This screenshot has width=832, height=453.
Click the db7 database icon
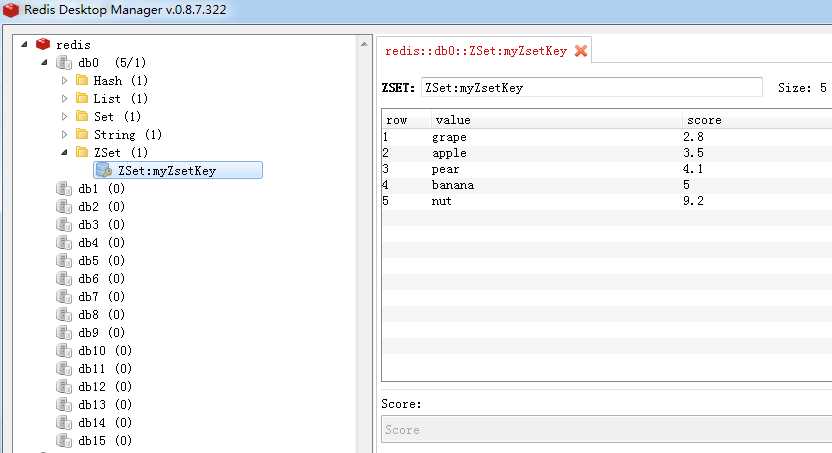[x=64, y=297]
